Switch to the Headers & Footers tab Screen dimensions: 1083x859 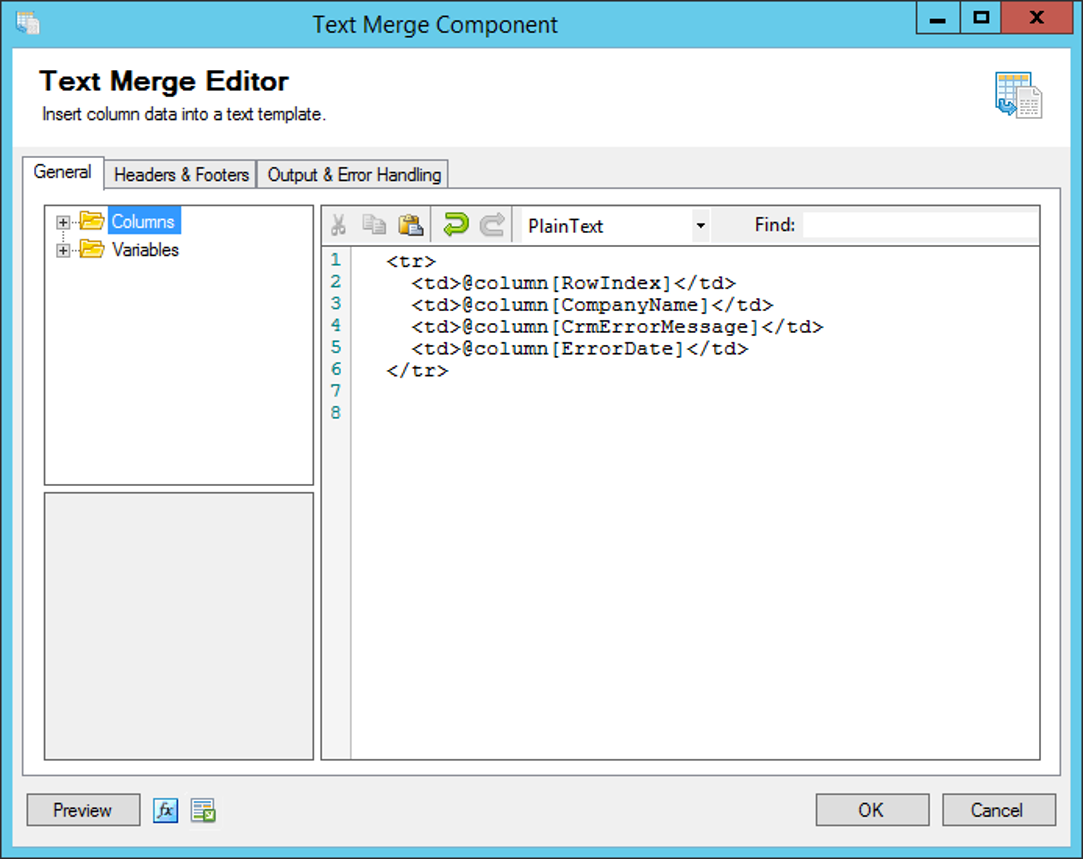[x=180, y=174]
